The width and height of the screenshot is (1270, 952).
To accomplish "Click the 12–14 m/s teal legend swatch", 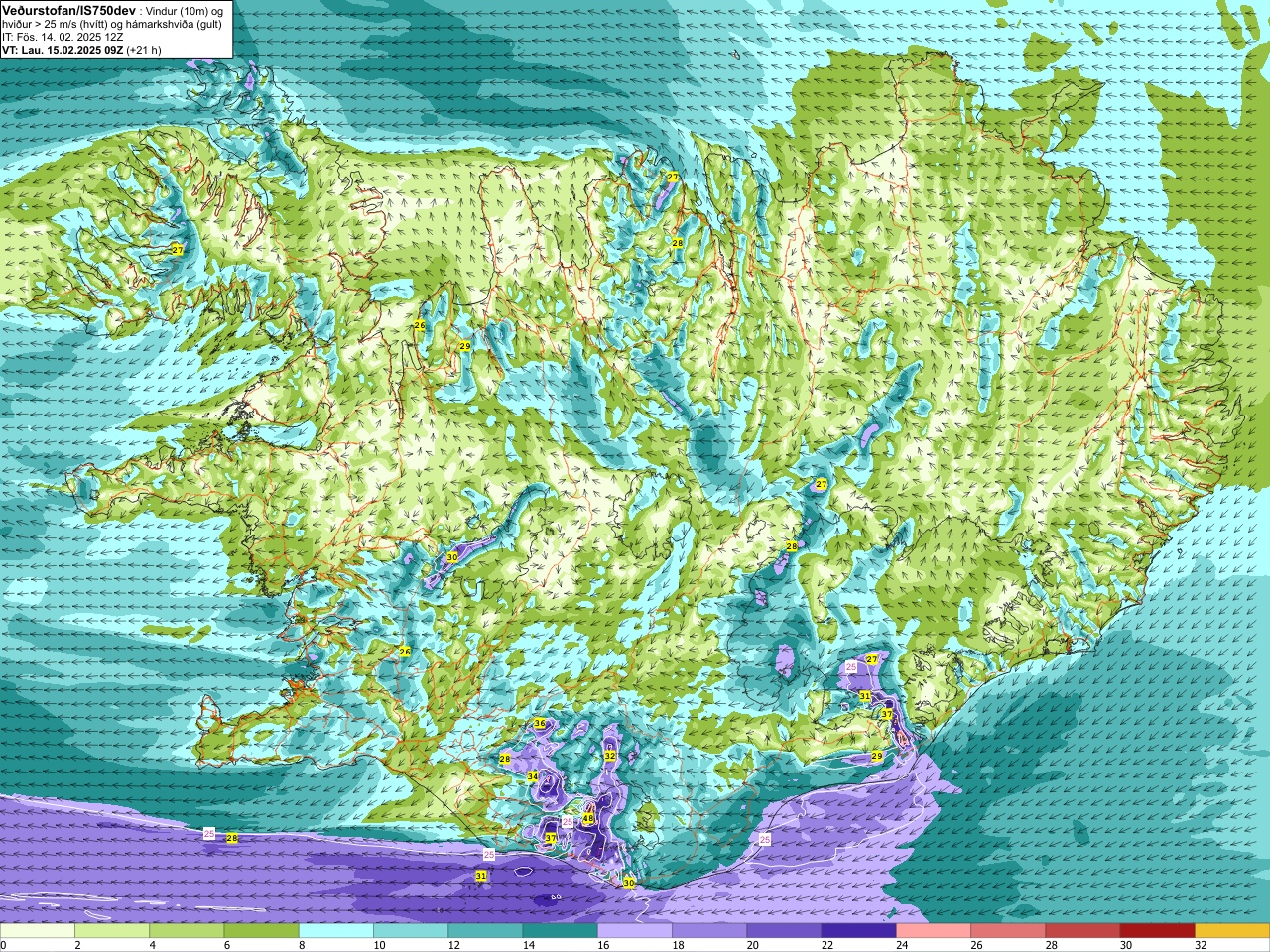I will 485,931.
